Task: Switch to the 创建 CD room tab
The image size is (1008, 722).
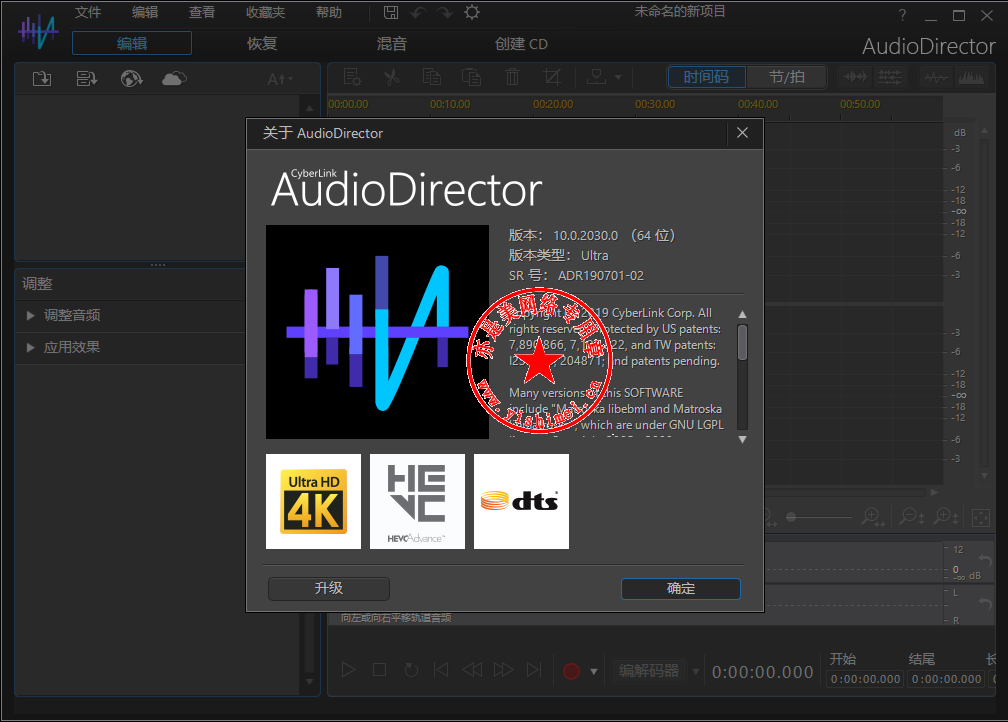Action: (521, 44)
